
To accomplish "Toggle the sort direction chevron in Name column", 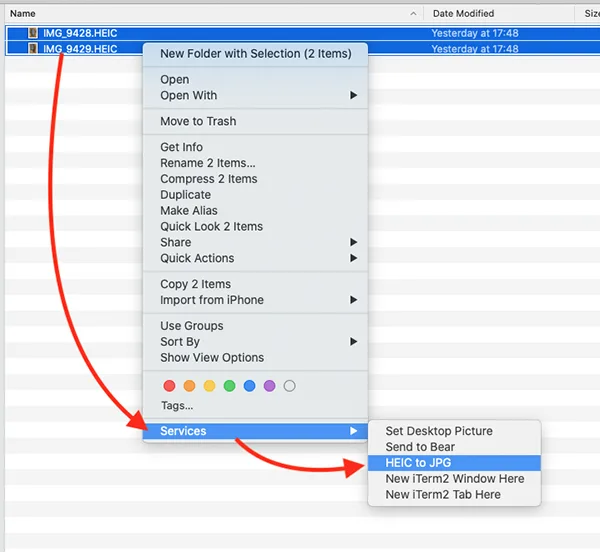I will coord(413,14).
